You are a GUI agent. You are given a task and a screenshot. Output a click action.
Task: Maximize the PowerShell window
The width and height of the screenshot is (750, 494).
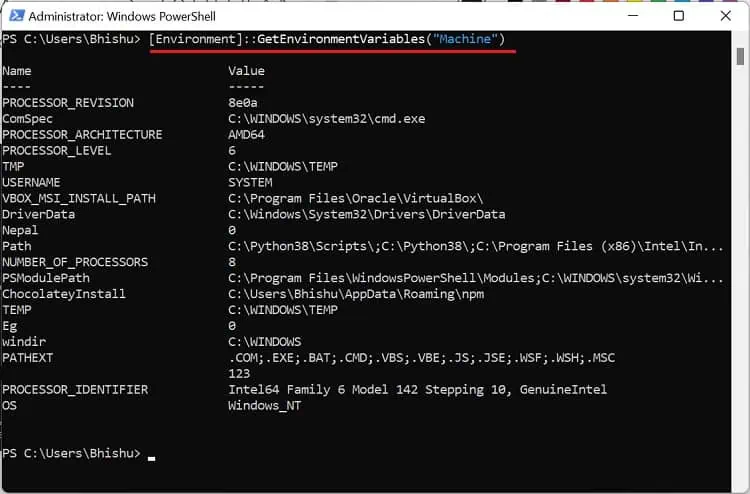[x=678, y=16]
